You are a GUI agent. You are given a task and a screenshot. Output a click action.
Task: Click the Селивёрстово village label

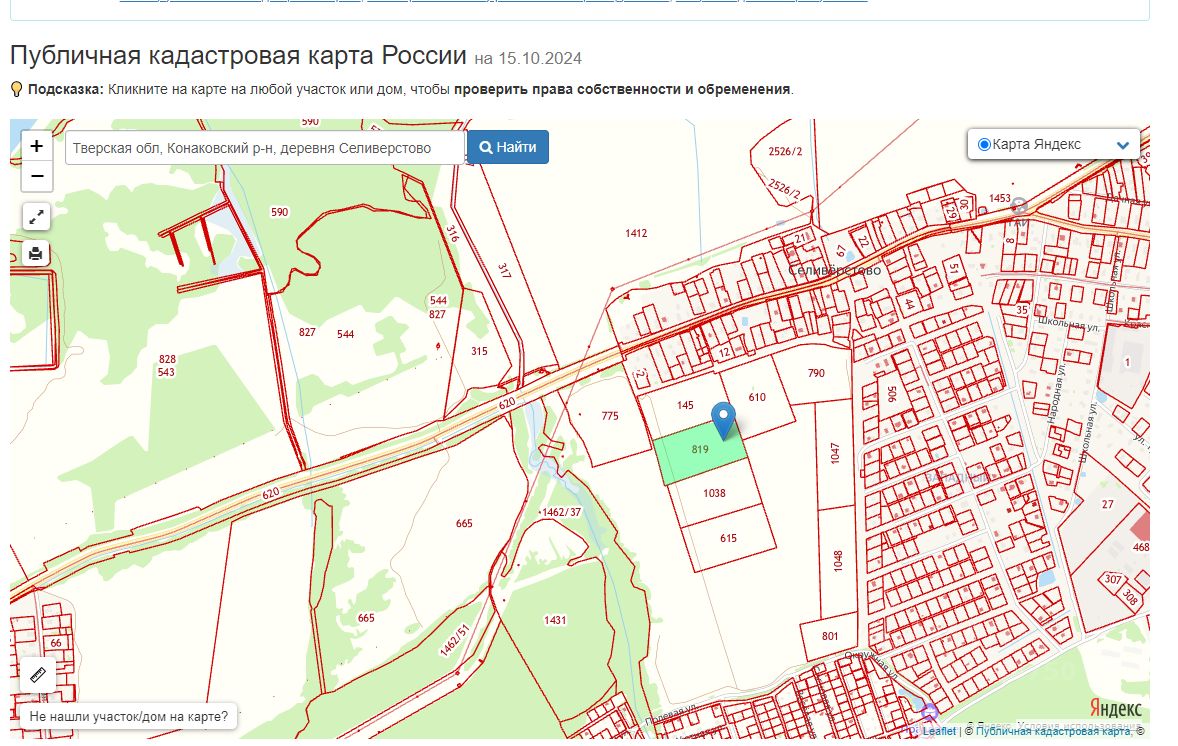[835, 270]
